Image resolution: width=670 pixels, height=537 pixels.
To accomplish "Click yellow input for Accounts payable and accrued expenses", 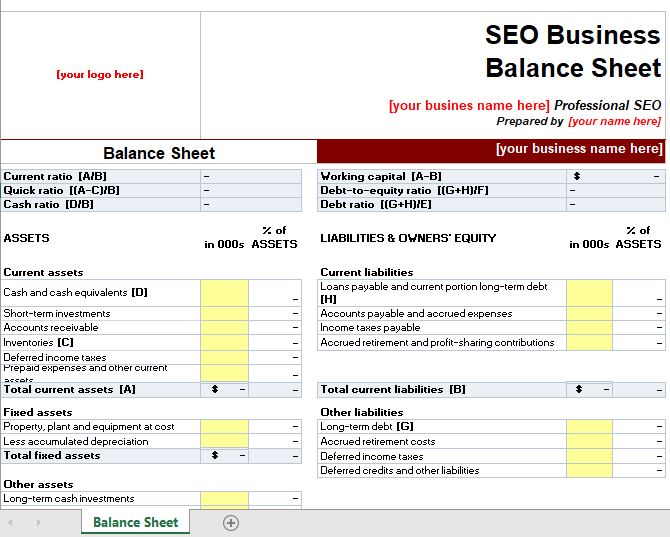I will [589, 314].
